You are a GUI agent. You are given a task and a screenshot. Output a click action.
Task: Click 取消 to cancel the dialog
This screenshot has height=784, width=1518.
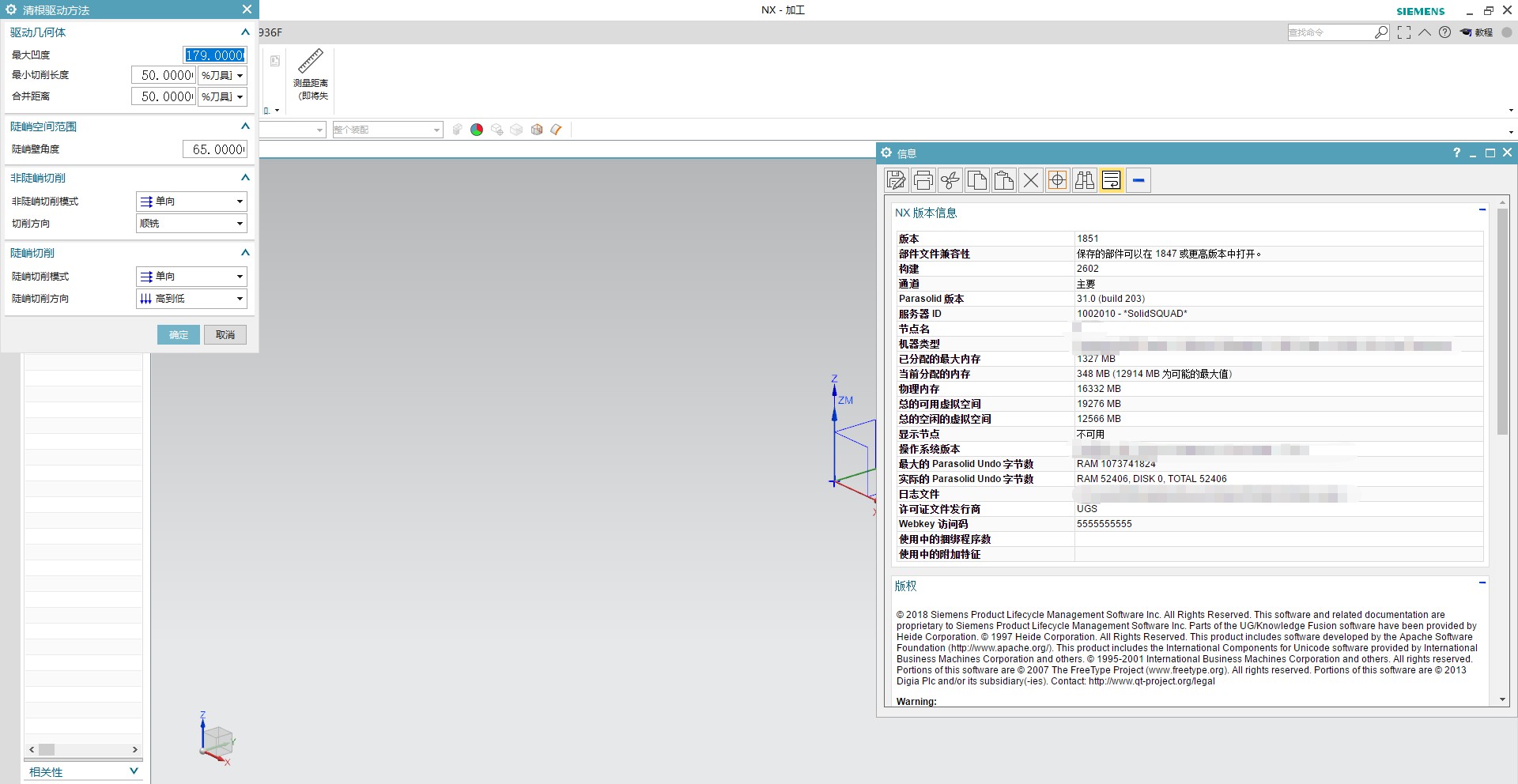tap(225, 335)
